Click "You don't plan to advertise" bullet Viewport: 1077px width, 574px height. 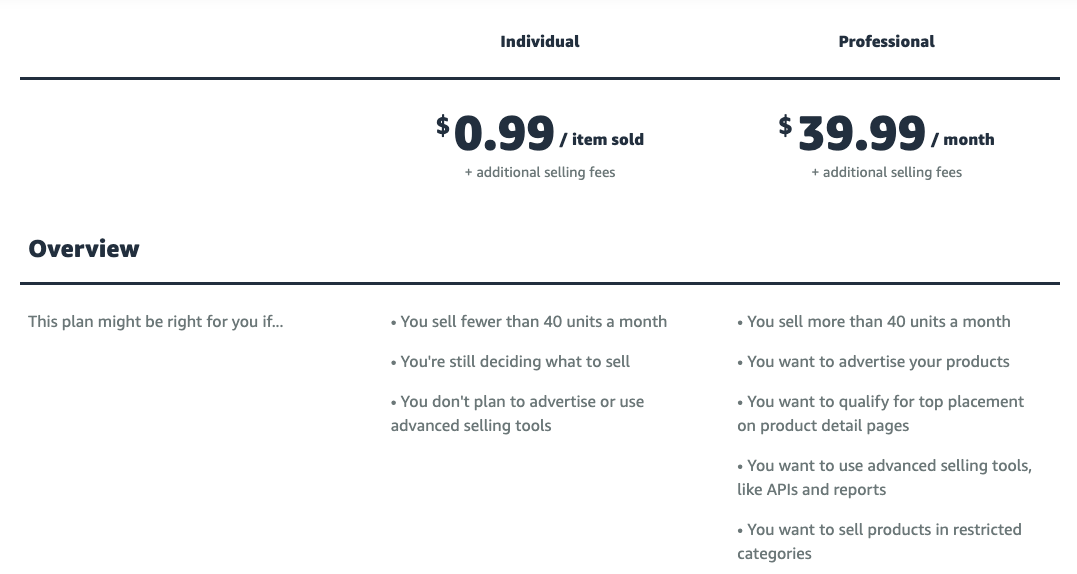tap(518, 413)
